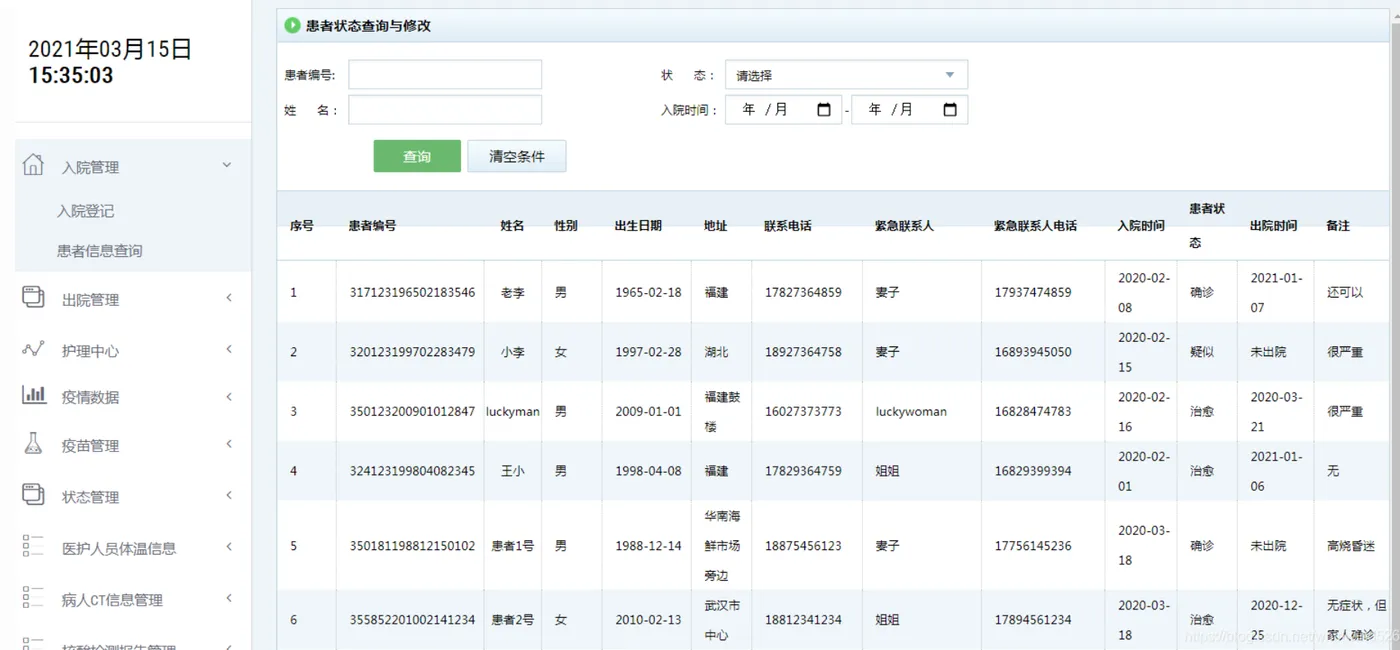Click the start 入院时间 date field
Screen dimensions: 1400x650
click(x=784, y=110)
